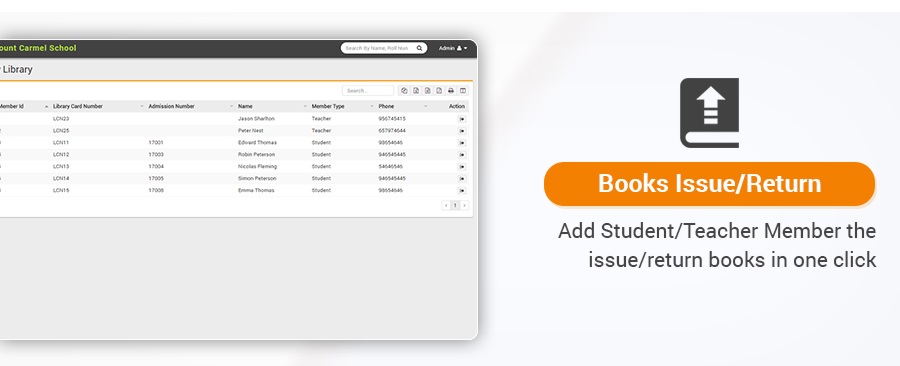This screenshot has height=366, width=900.
Task: Click phone number 54646546
Action: [x=390, y=166]
